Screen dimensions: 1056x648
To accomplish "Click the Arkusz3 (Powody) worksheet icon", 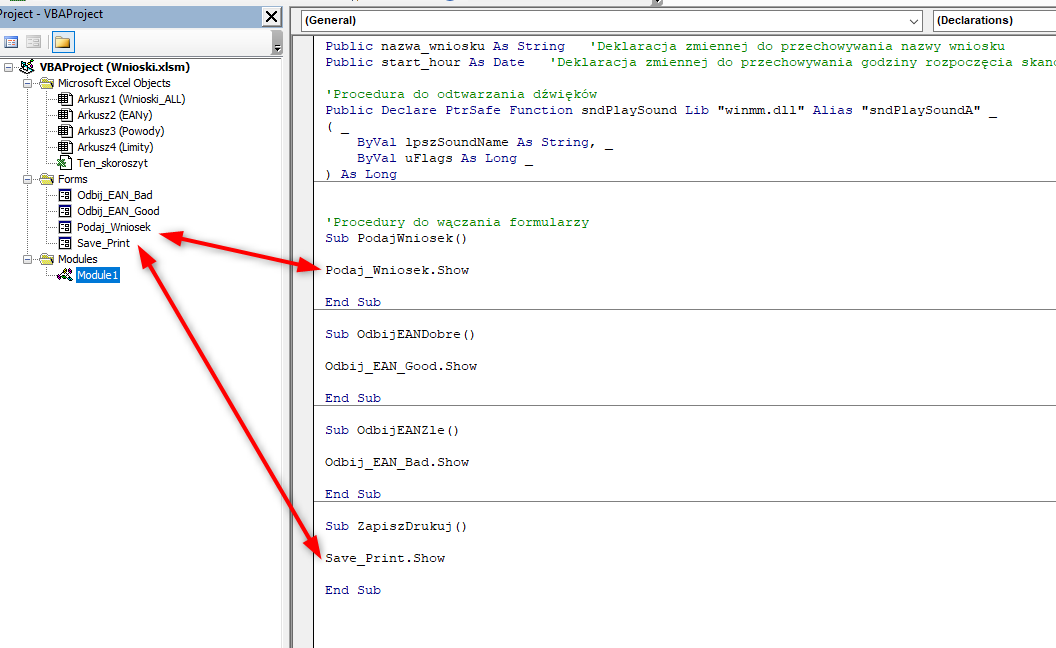I will 65,131.
